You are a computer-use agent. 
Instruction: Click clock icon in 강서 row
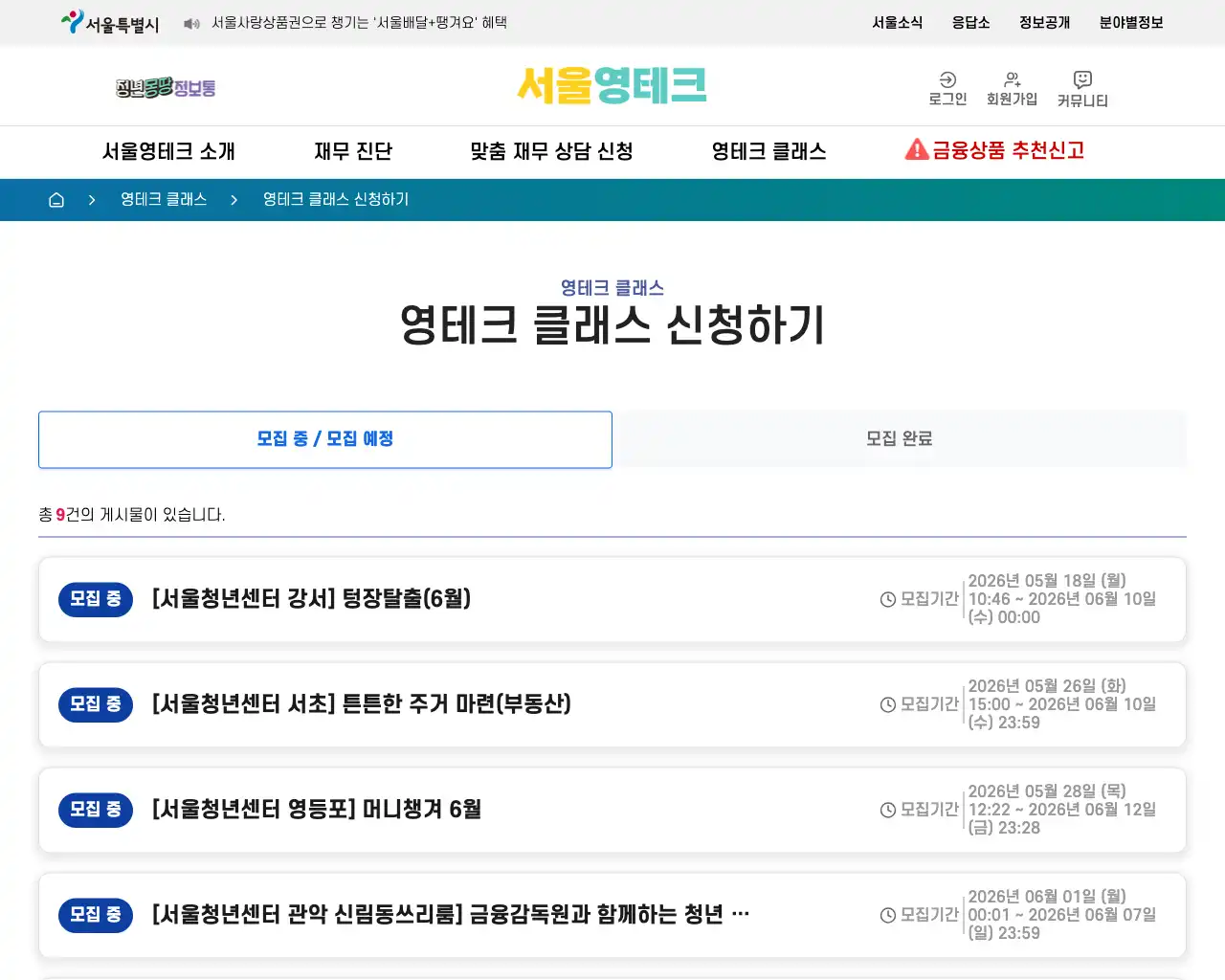tap(888, 599)
